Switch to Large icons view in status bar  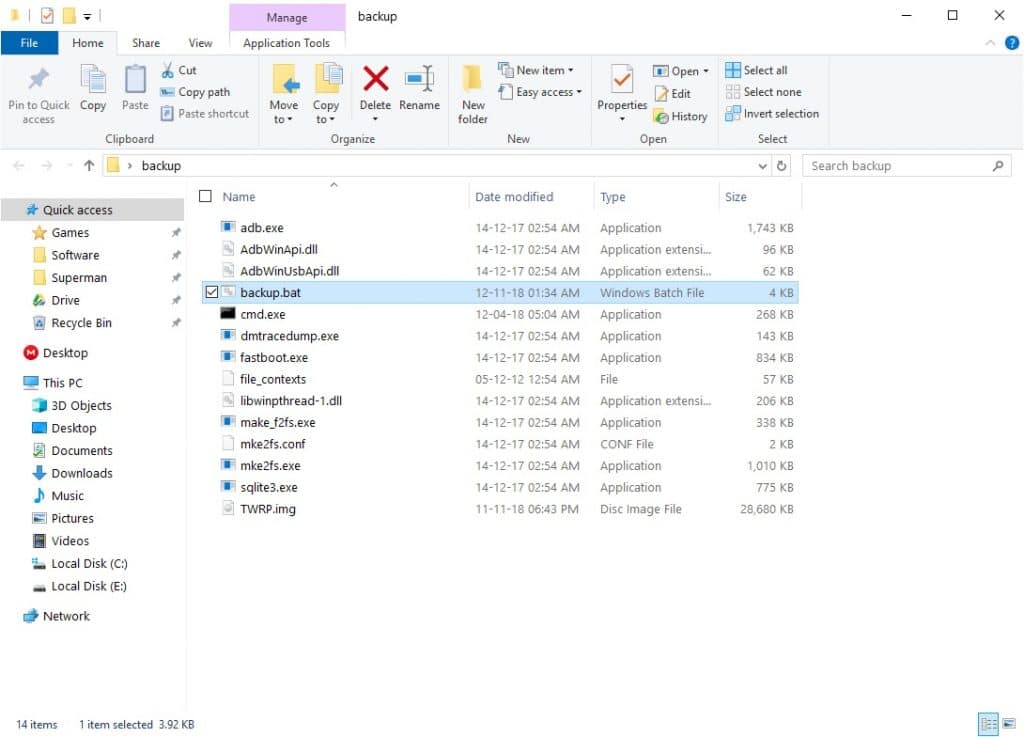click(x=1009, y=724)
